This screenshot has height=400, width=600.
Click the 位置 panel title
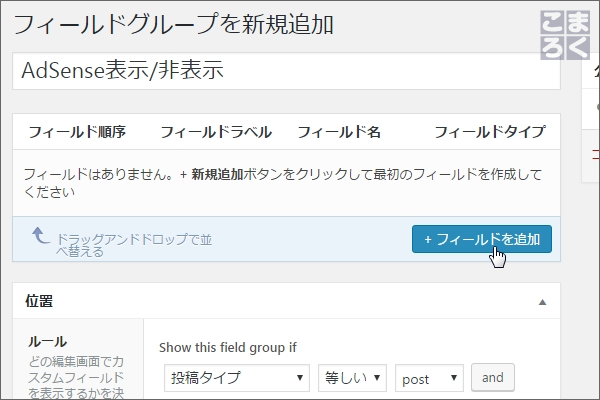[39, 301]
